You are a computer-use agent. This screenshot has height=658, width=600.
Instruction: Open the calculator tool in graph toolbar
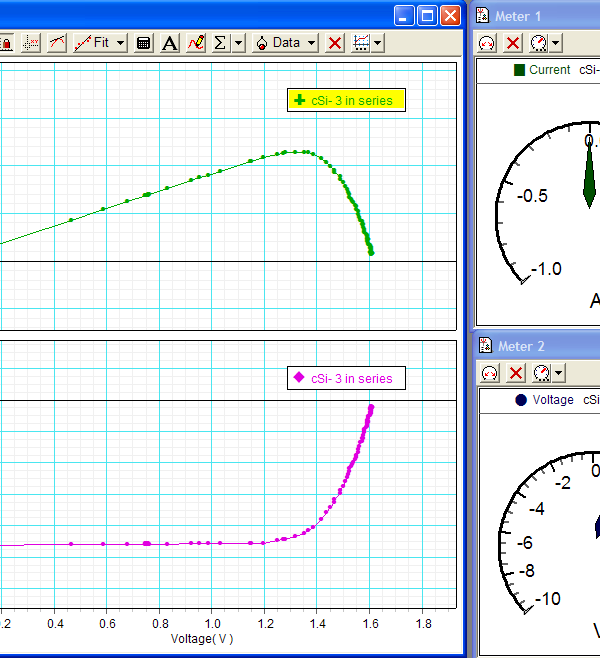click(144, 43)
